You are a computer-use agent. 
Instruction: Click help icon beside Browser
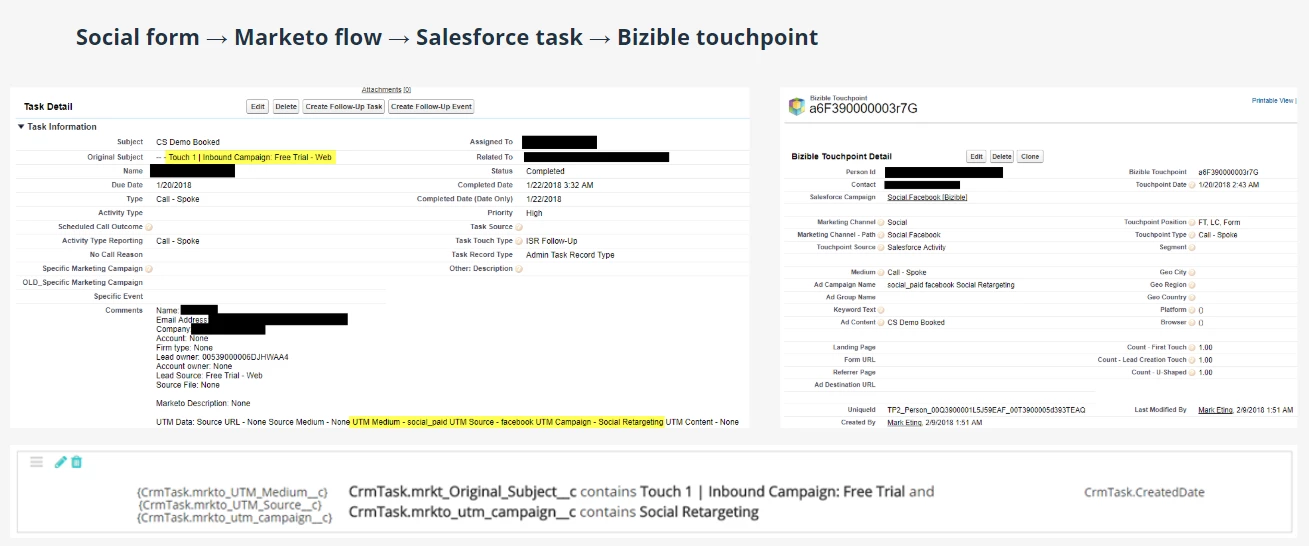[1193, 323]
